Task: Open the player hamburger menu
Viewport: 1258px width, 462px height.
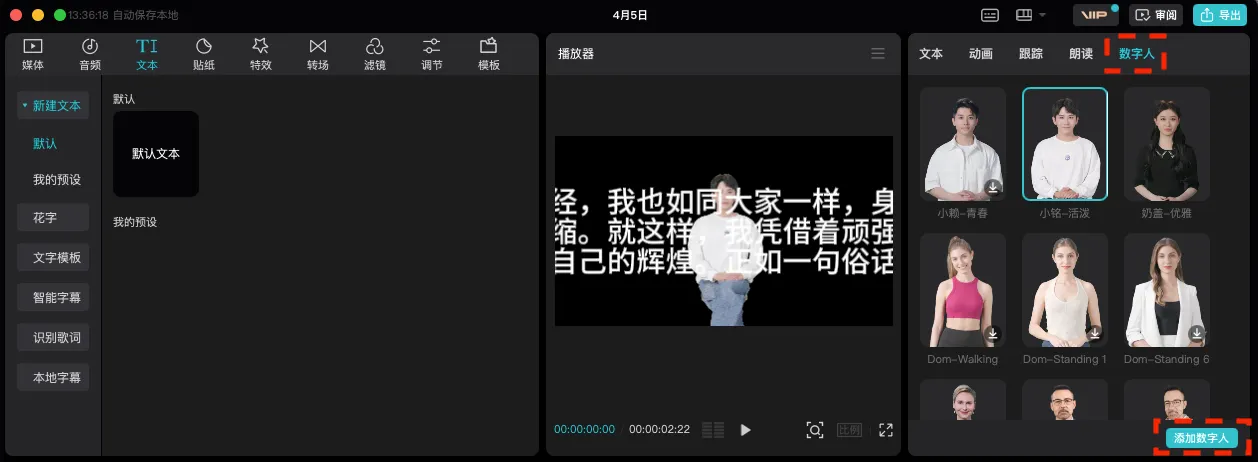Action: [x=878, y=54]
